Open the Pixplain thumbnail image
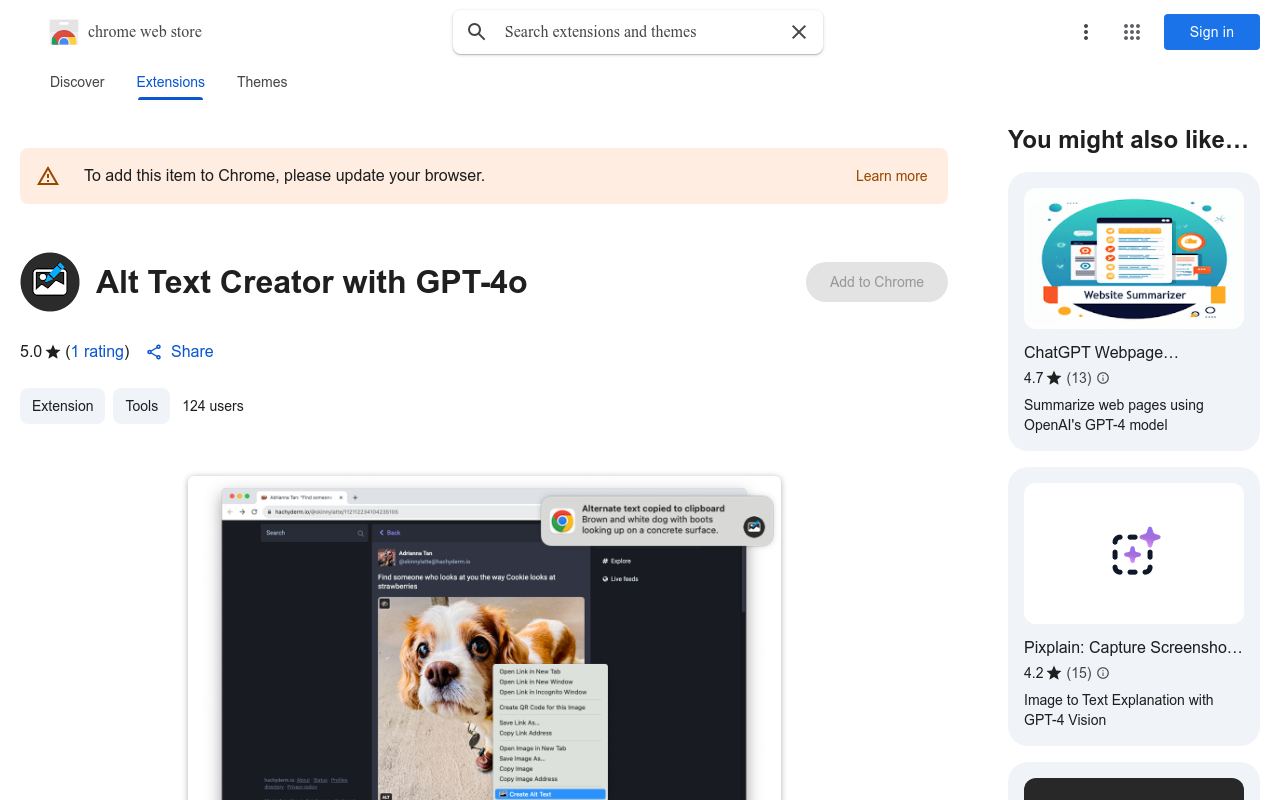Image resolution: width=1280 pixels, height=800 pixels. coord(1134,554)
